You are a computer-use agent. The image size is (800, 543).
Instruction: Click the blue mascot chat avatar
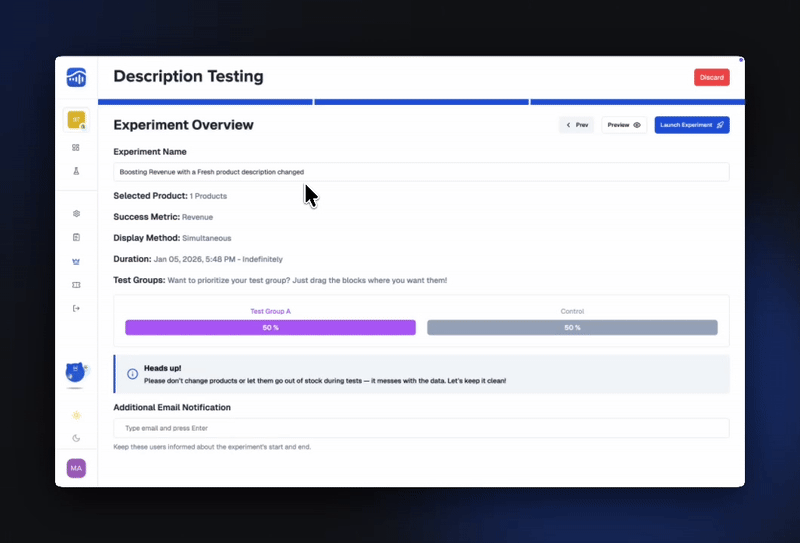[76, 373]
